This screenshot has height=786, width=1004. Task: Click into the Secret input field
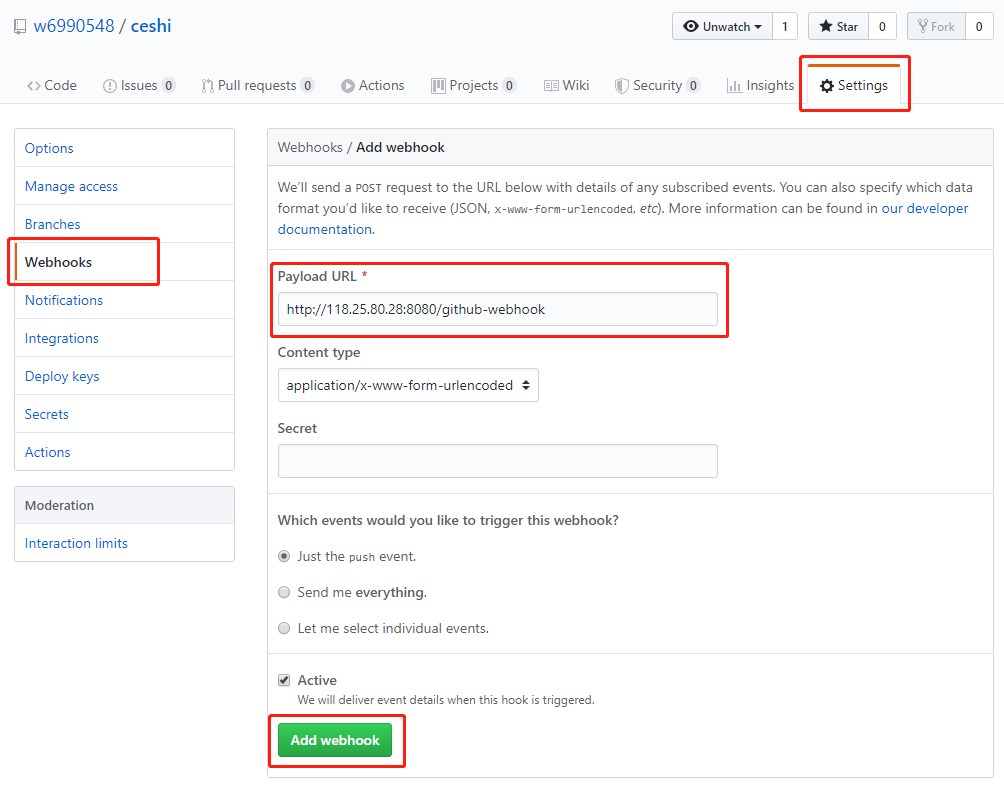click(x=497, y=461)
